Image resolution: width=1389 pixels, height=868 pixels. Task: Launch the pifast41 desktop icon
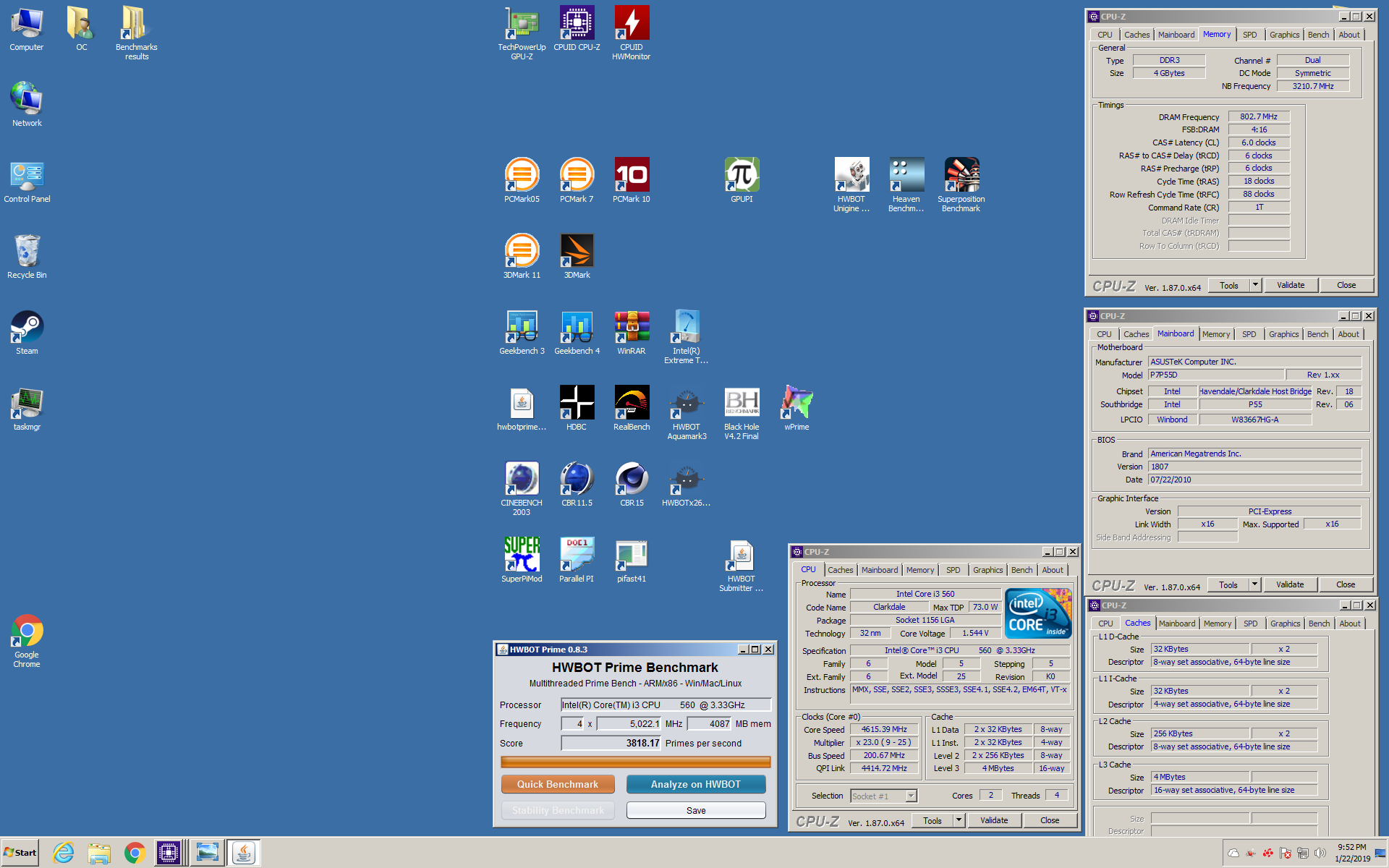coord(632,561)
